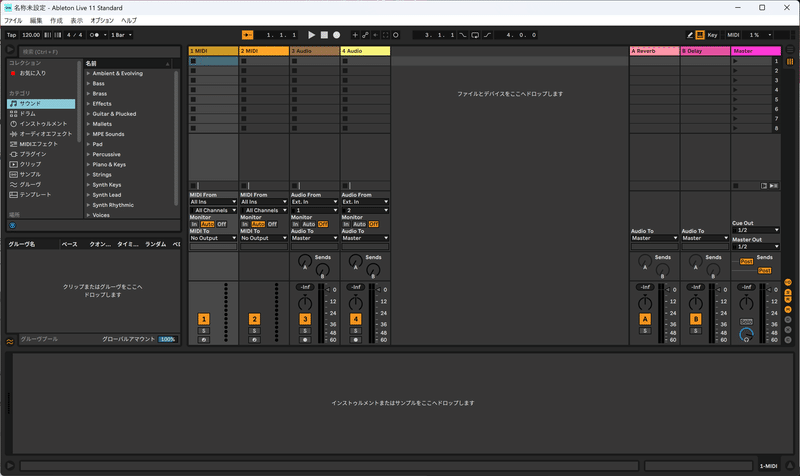Image resolution: width=800 pixels, height=476 pixels.
Task: Enable MIDI Map Mode switch
Action: coord(733,35)
